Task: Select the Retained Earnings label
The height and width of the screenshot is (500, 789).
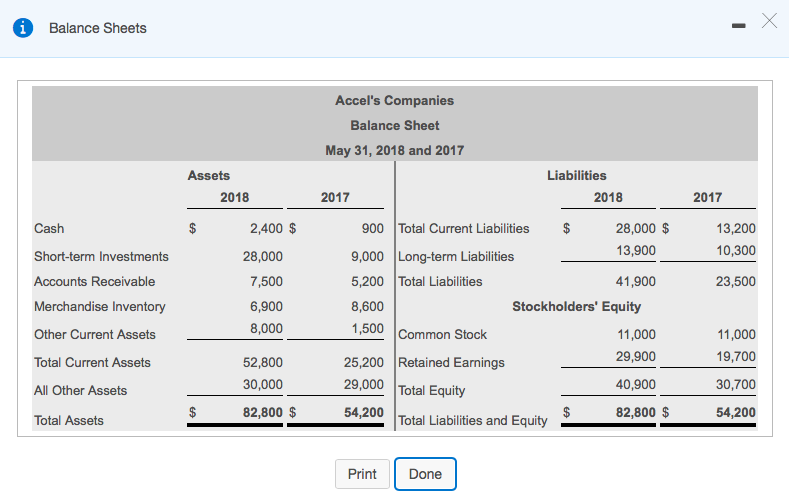Action: point(451,363)
